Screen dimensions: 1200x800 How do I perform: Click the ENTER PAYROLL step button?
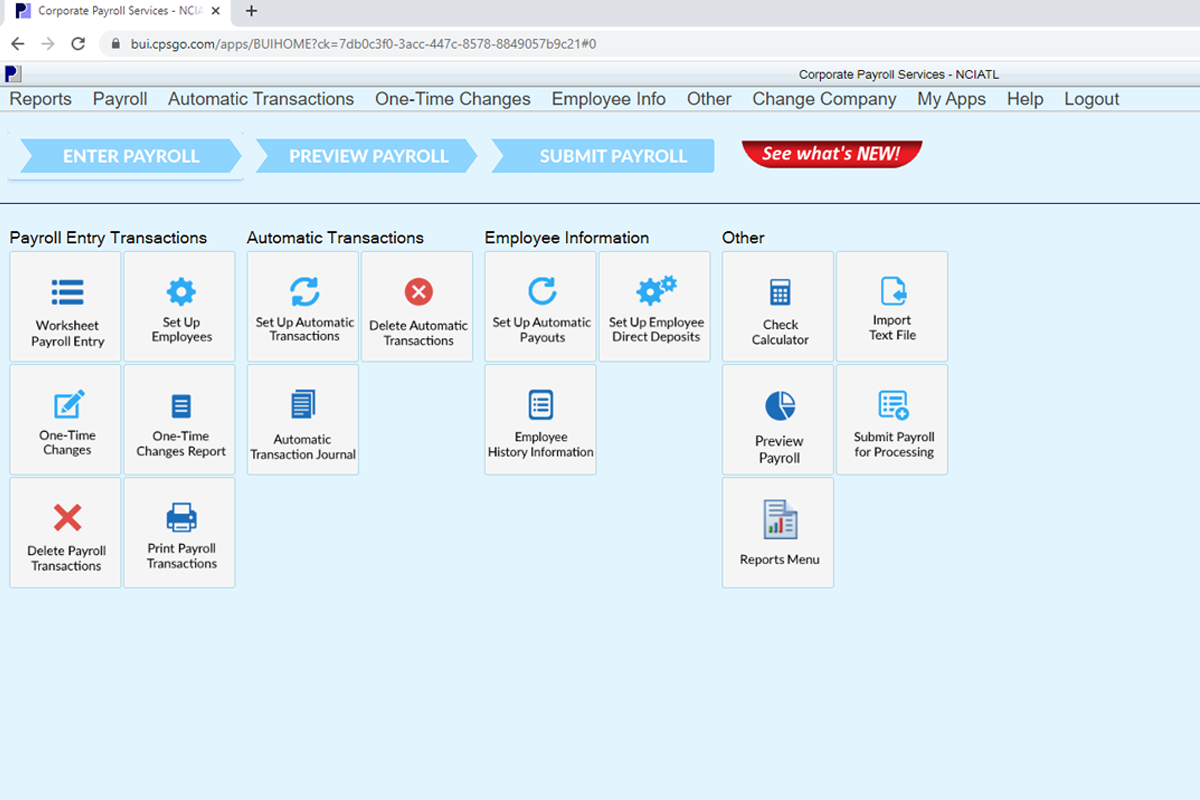point(126,156)
